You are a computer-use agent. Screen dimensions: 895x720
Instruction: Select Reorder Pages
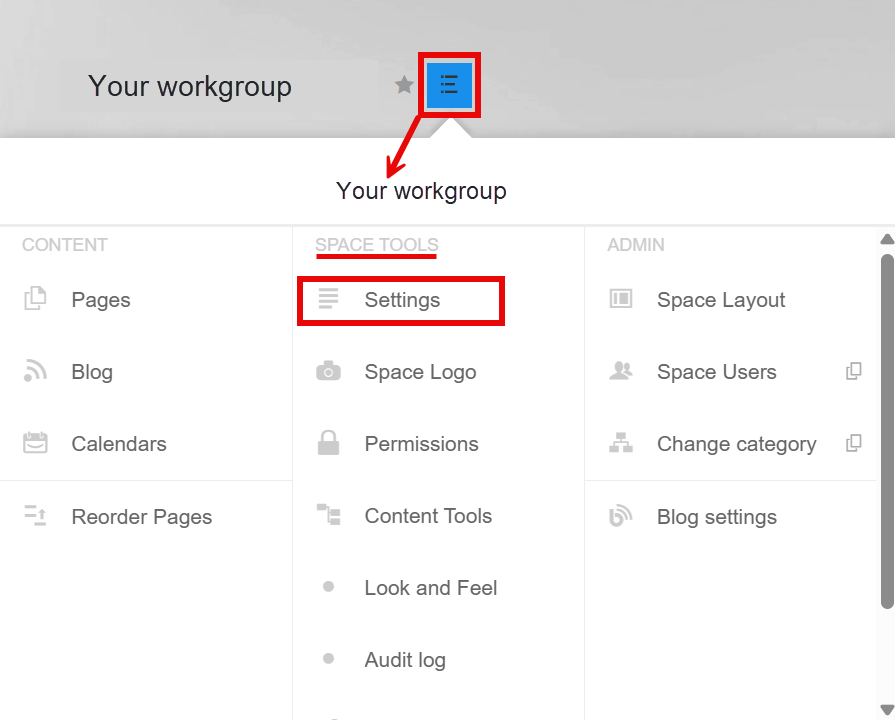point(142,517)
